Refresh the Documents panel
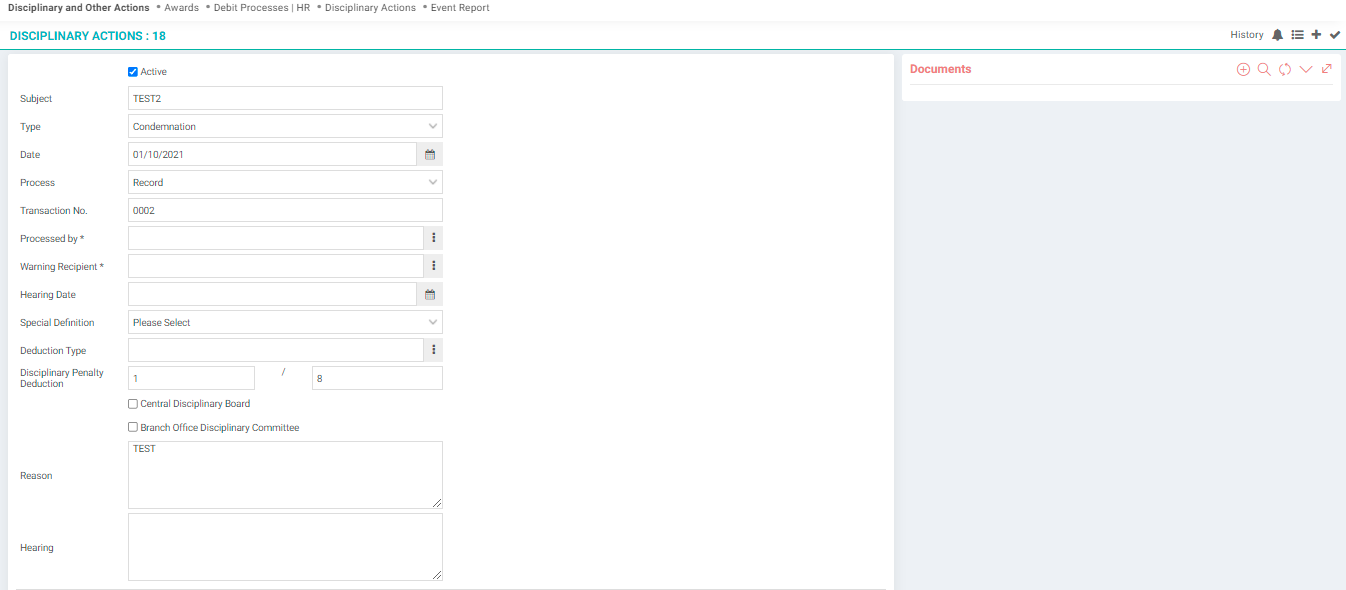 (x=1285, y=69)
